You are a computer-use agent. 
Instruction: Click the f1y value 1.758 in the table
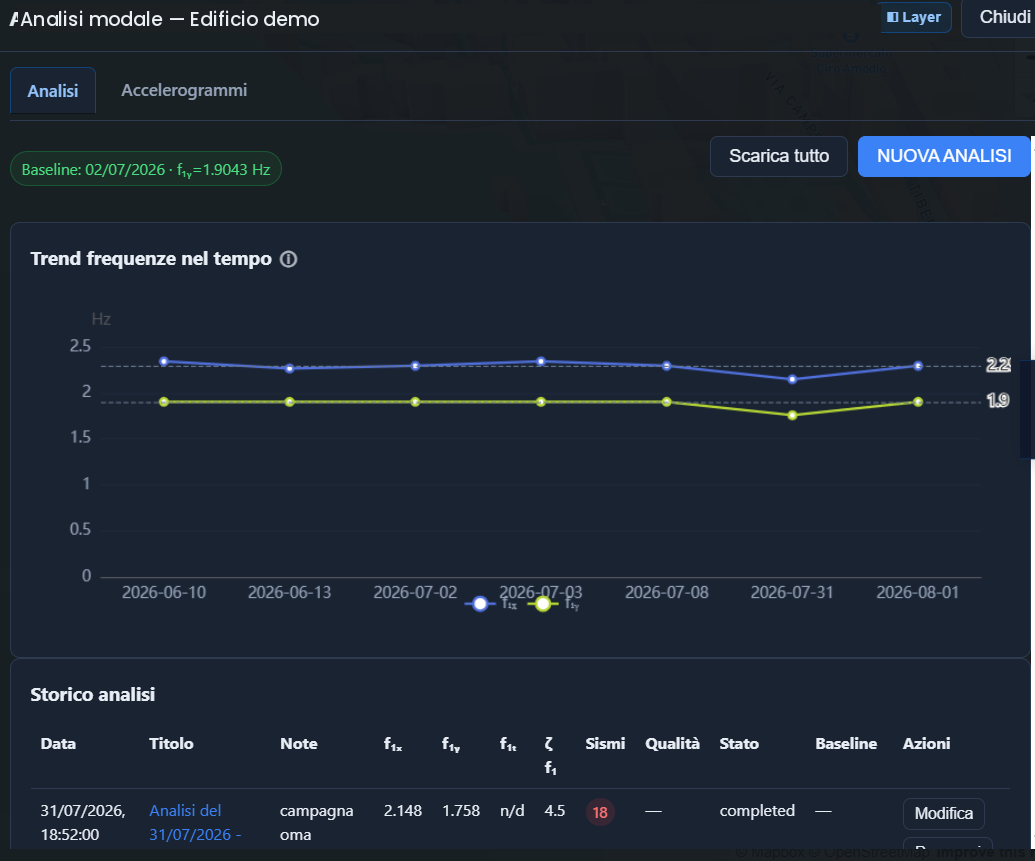[x=461, y=811]
